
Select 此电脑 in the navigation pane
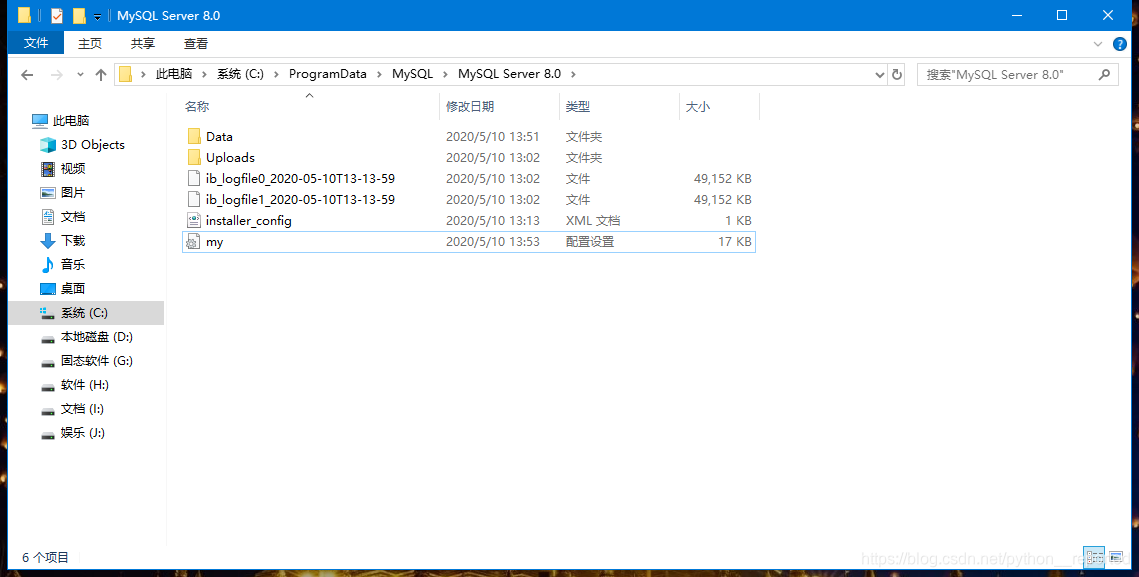(70, 121)
